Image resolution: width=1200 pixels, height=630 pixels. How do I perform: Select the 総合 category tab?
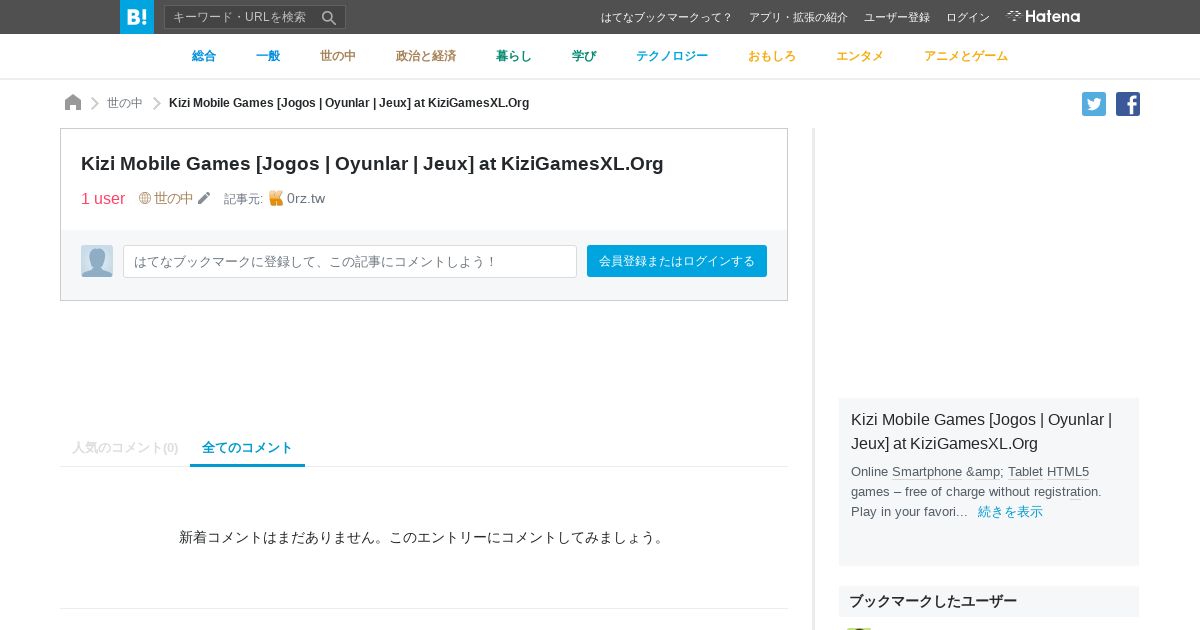coord(204,56)
